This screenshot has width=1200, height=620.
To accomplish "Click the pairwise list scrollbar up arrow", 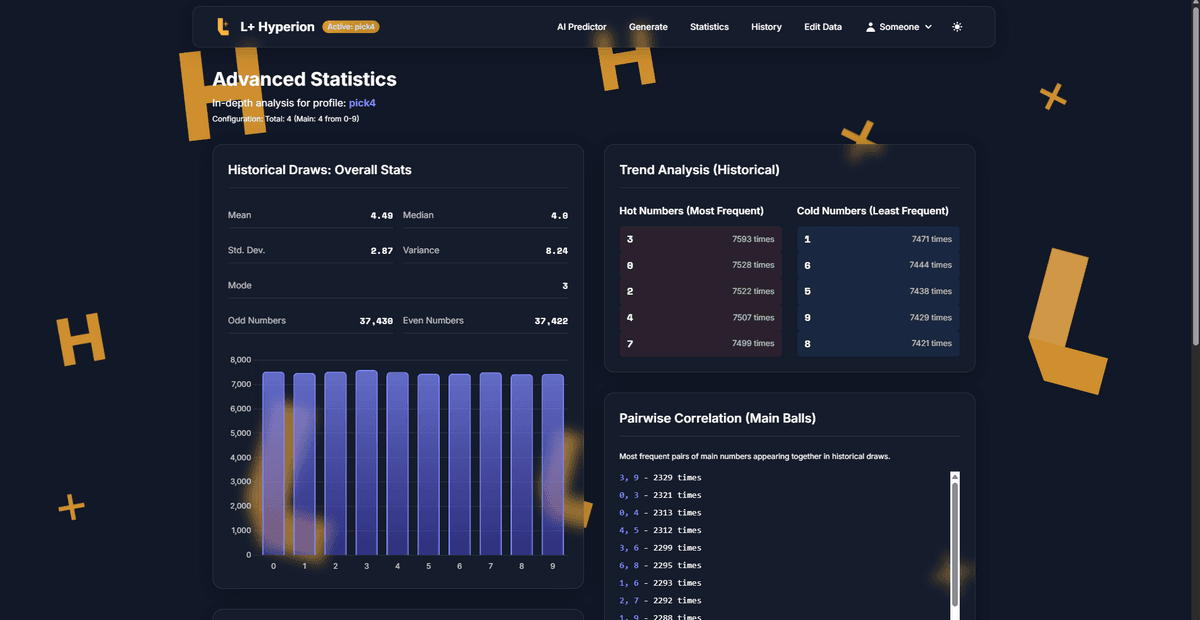I will (955, 477).
